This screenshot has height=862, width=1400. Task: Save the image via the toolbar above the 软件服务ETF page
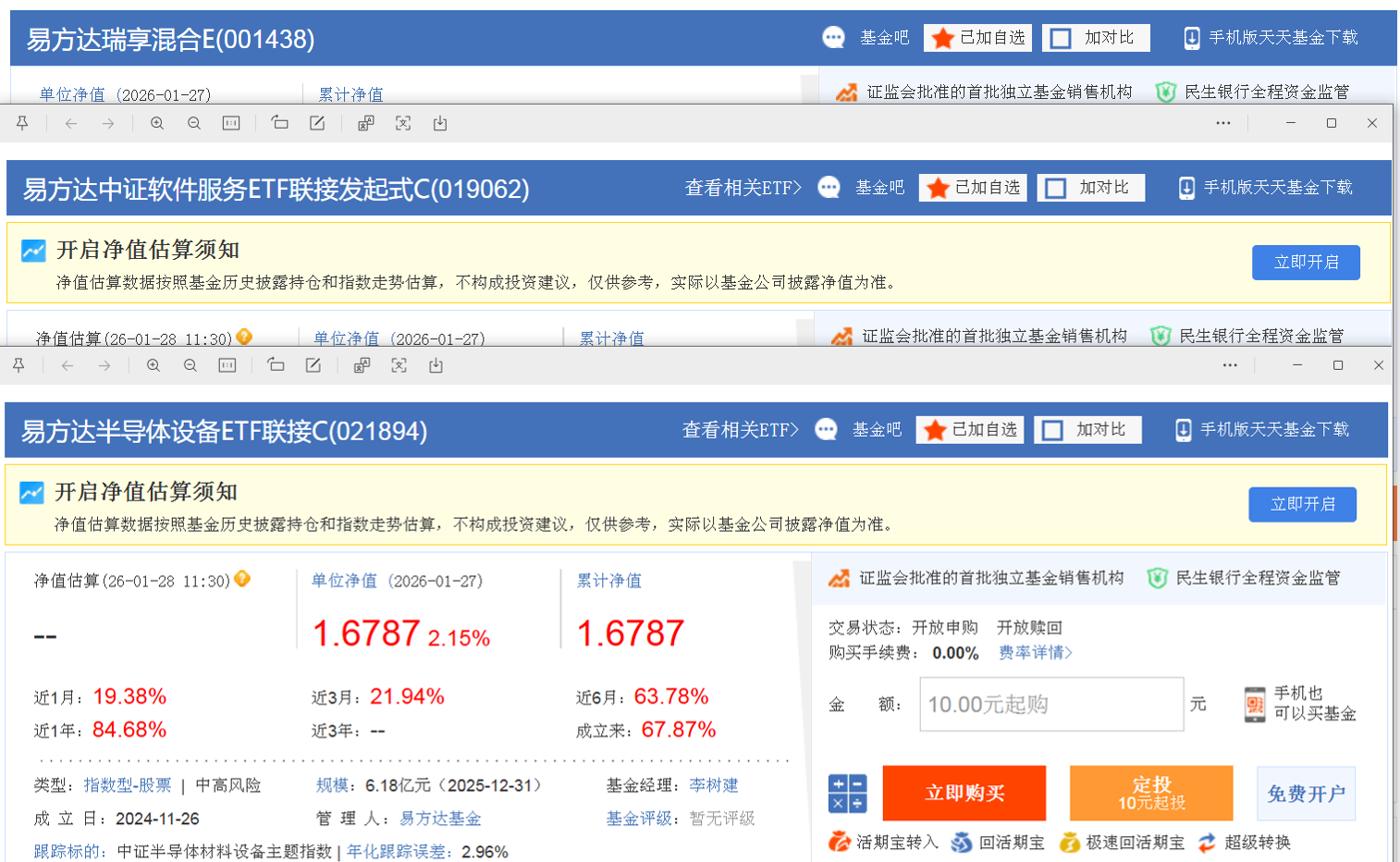[440, 123]
